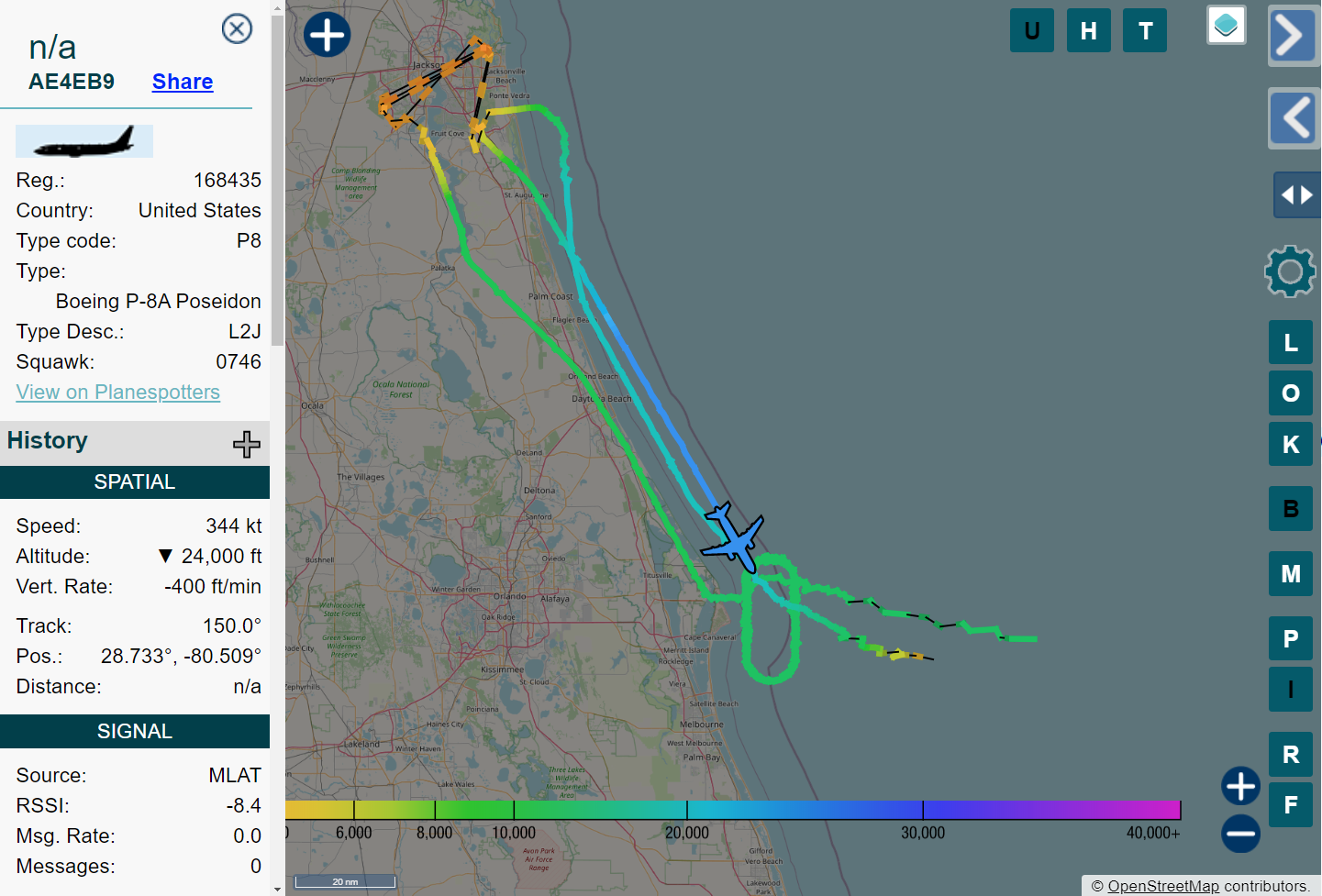Click scrollbar down arrow in info panel
The width and height of the screenshot is (1322, 896).
[x=278, y=889]
